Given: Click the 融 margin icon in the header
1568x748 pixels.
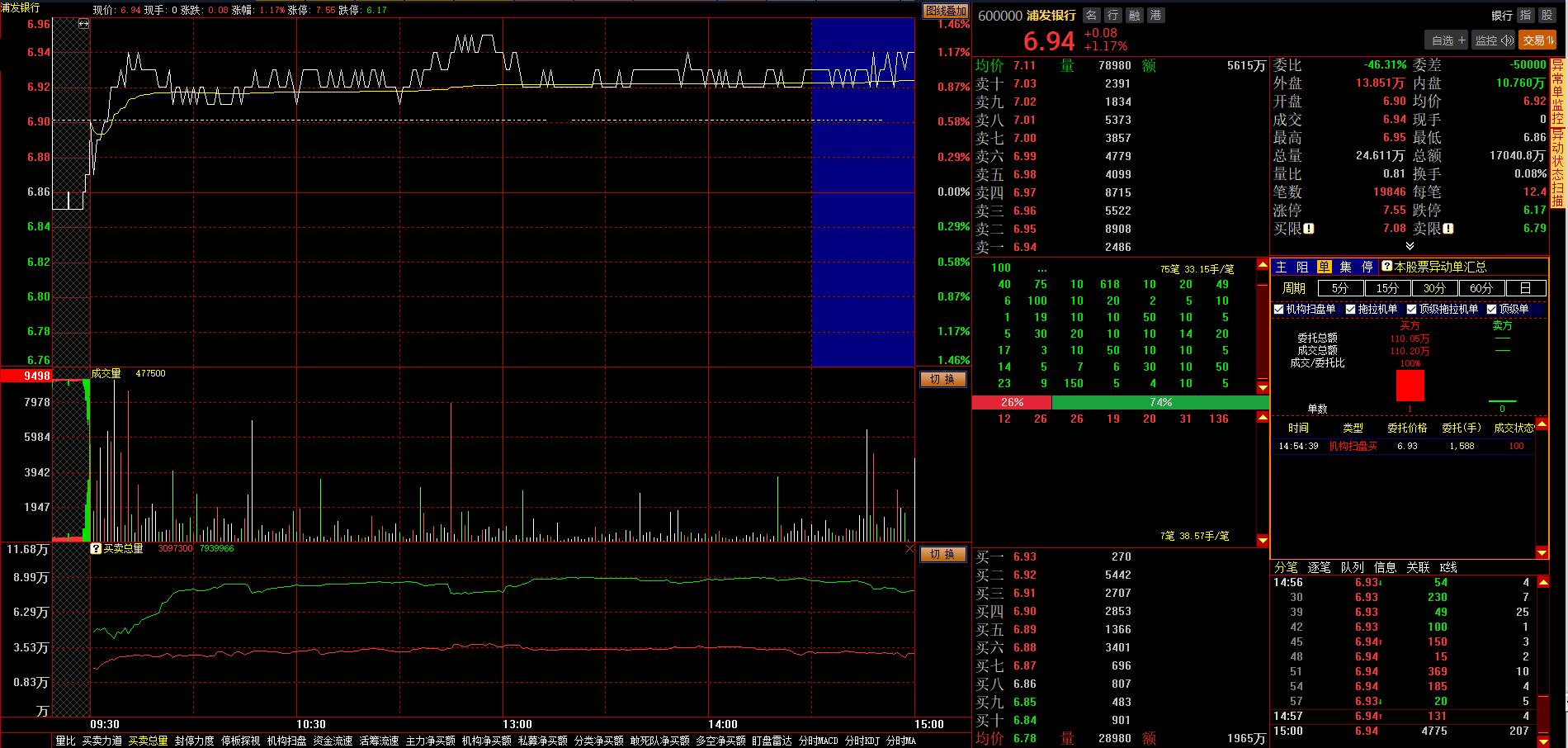Looking at the screenshot, I should point(1135,16).
